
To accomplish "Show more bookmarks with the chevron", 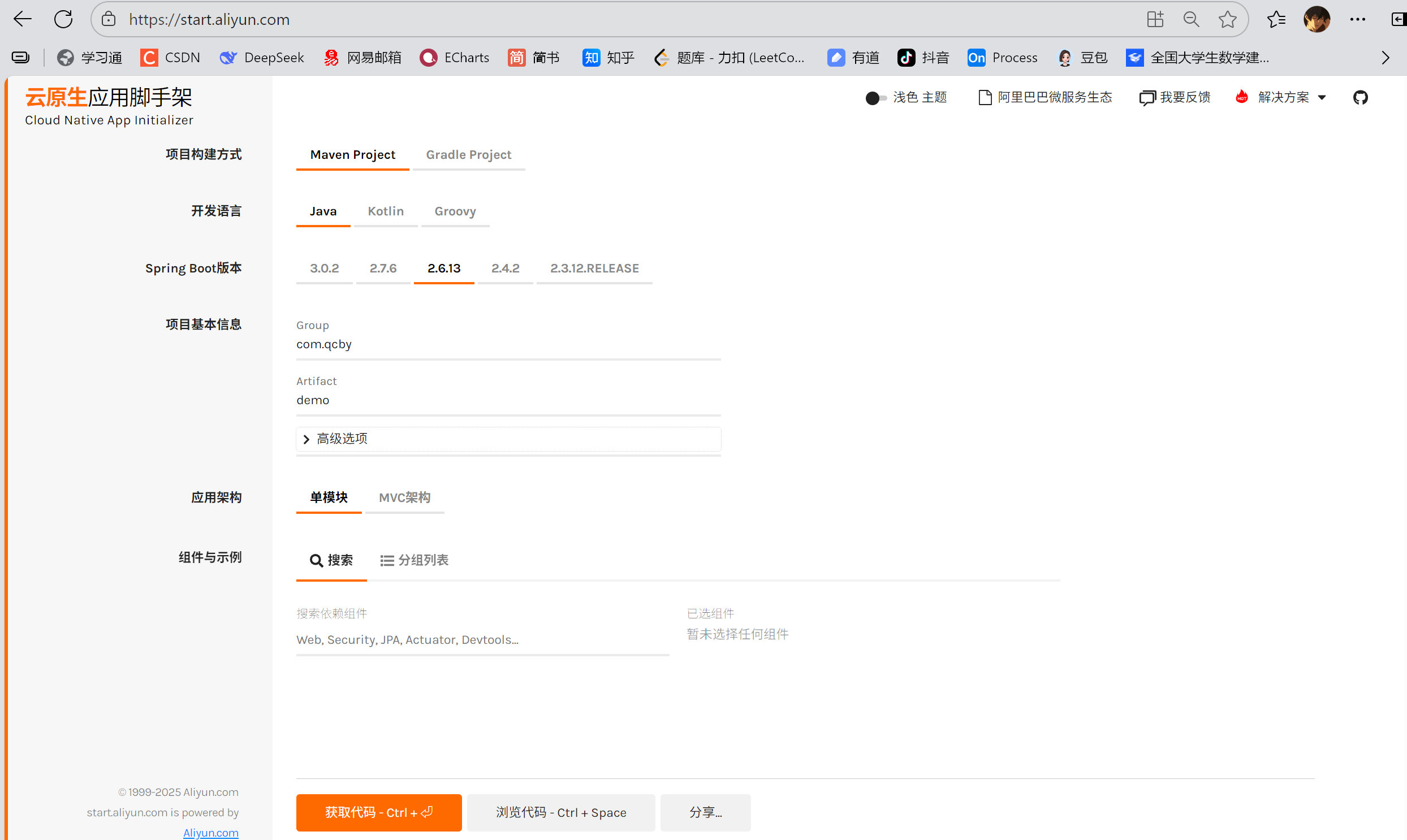I will [x=1385, y=58].
